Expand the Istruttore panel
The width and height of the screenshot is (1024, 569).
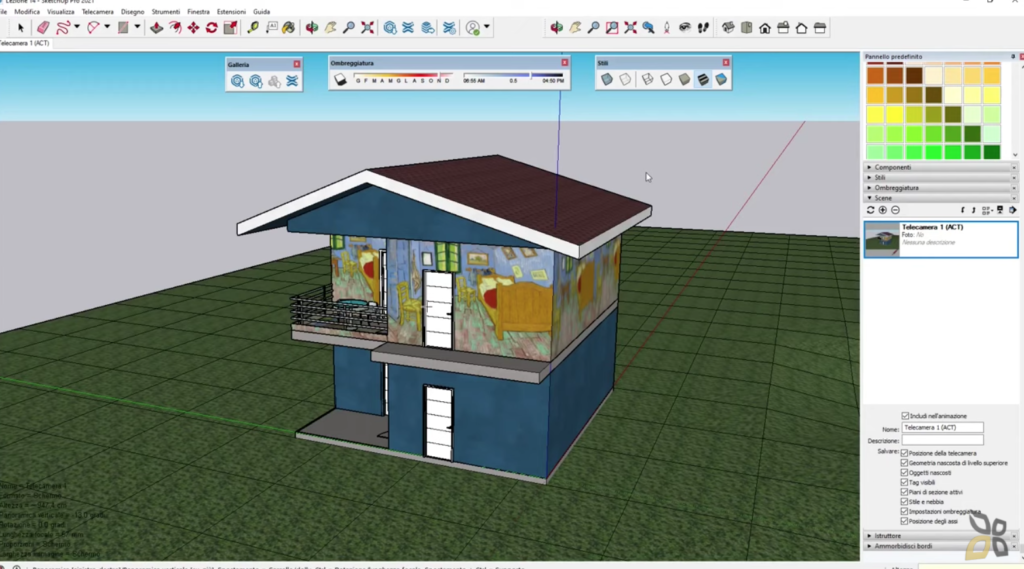tap(939, 536)
